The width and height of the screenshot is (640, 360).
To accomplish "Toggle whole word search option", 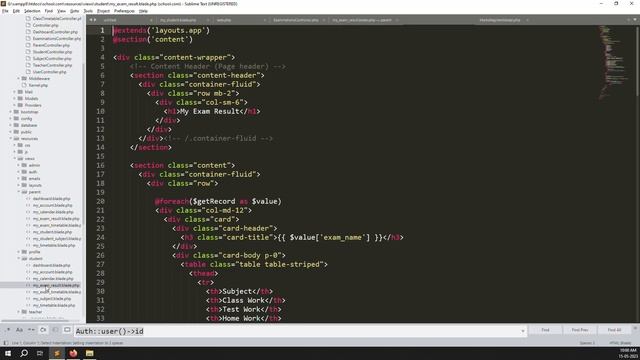I will tap(31, 330).
